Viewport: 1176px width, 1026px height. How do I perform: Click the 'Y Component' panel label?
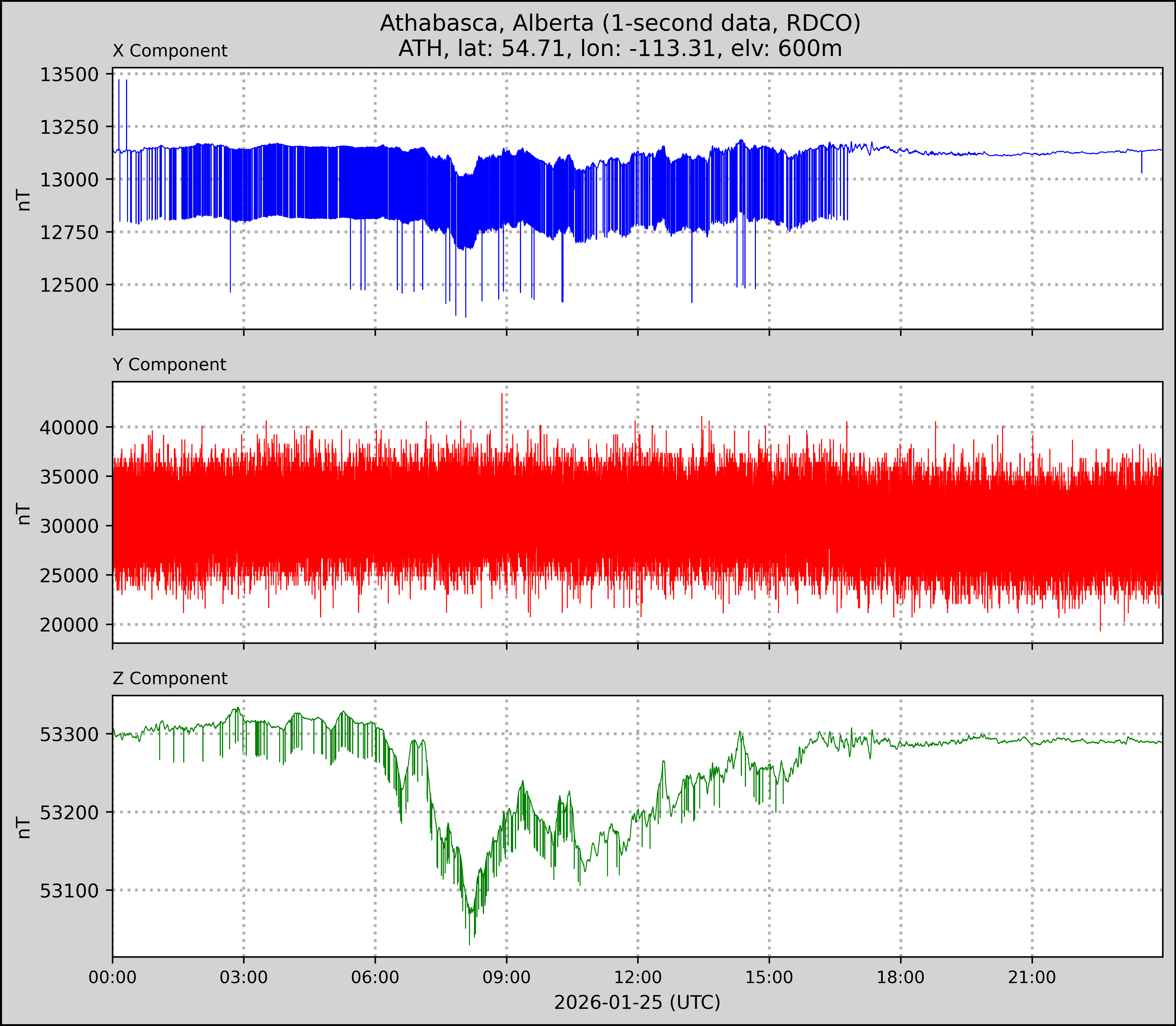click(169, 365)
